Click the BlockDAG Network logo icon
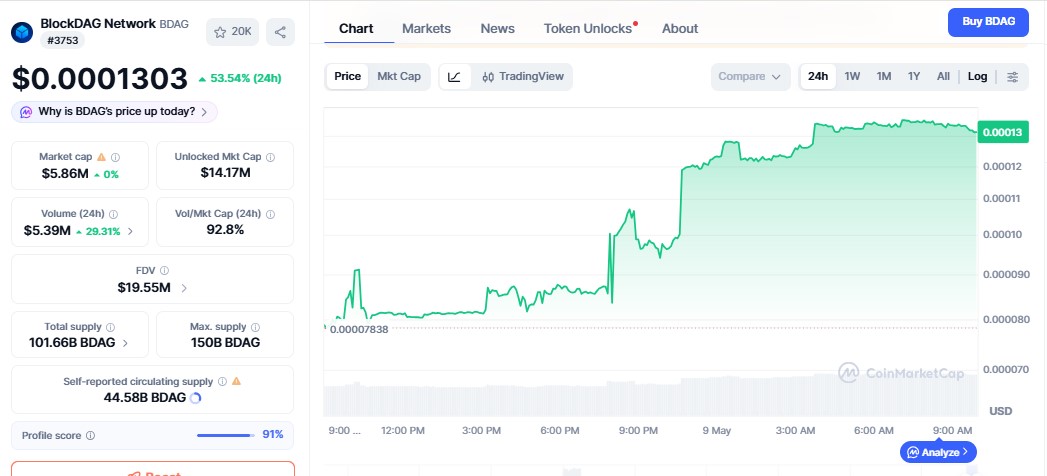Image resolution: width=1047 pixels, height=476 pixels. click(x=22, y=32)
